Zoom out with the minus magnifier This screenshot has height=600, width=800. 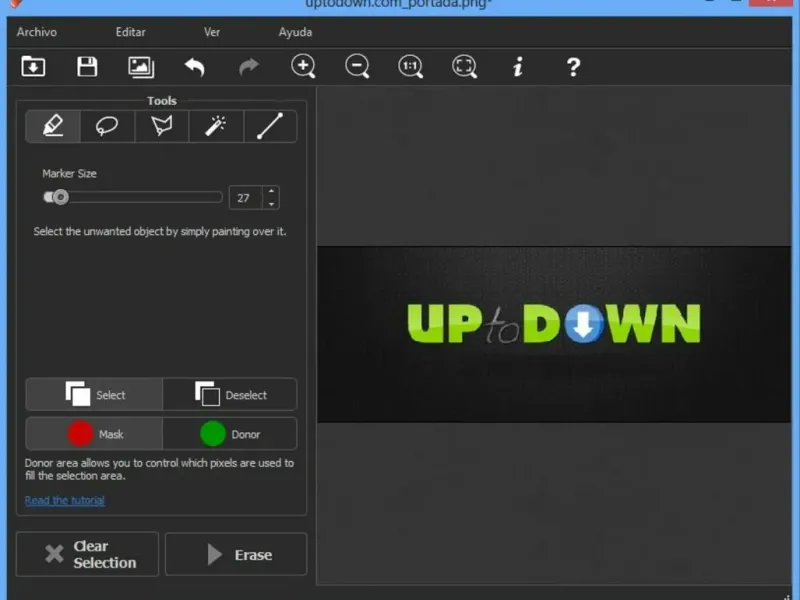click(357, 66)
